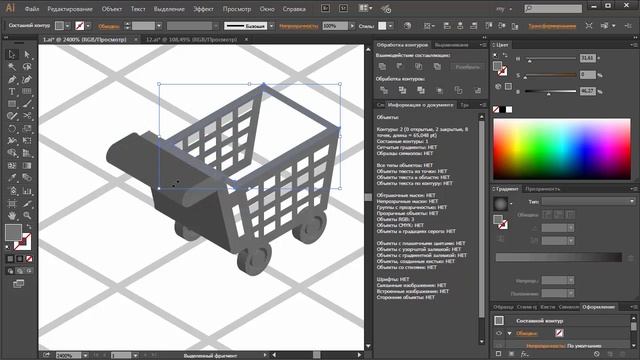Click the Разобрать expand button

pos(467,67)
